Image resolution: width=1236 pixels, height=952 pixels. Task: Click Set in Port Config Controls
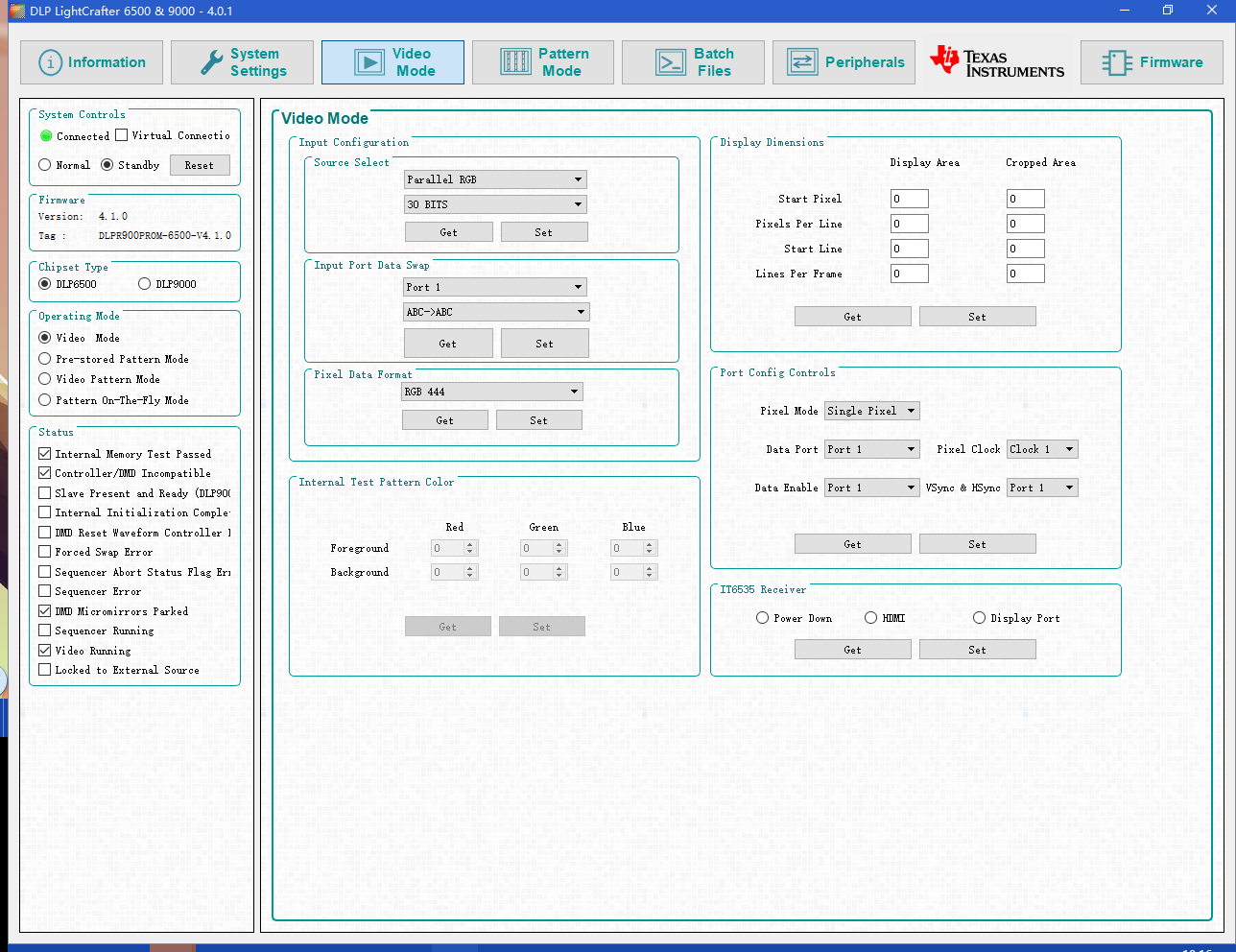(978, 544)
